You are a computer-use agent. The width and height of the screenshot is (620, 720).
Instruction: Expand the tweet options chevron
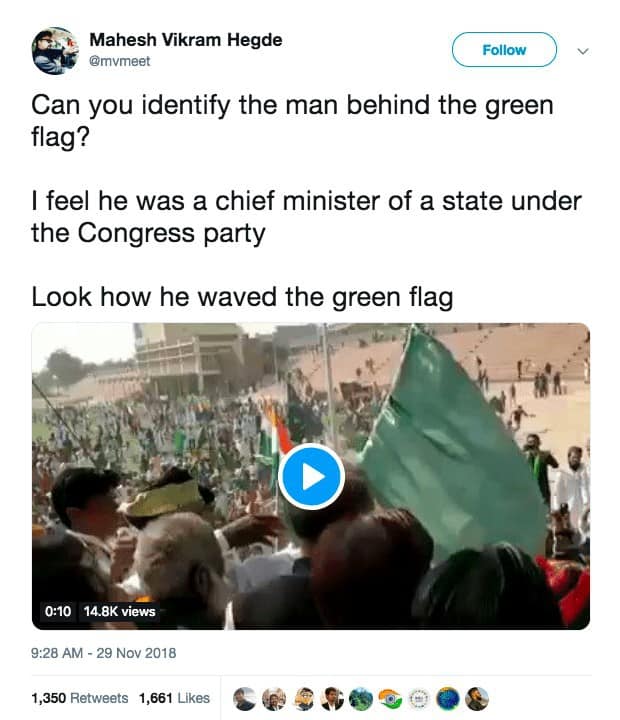pyautogui.click(x=585, y=50)
